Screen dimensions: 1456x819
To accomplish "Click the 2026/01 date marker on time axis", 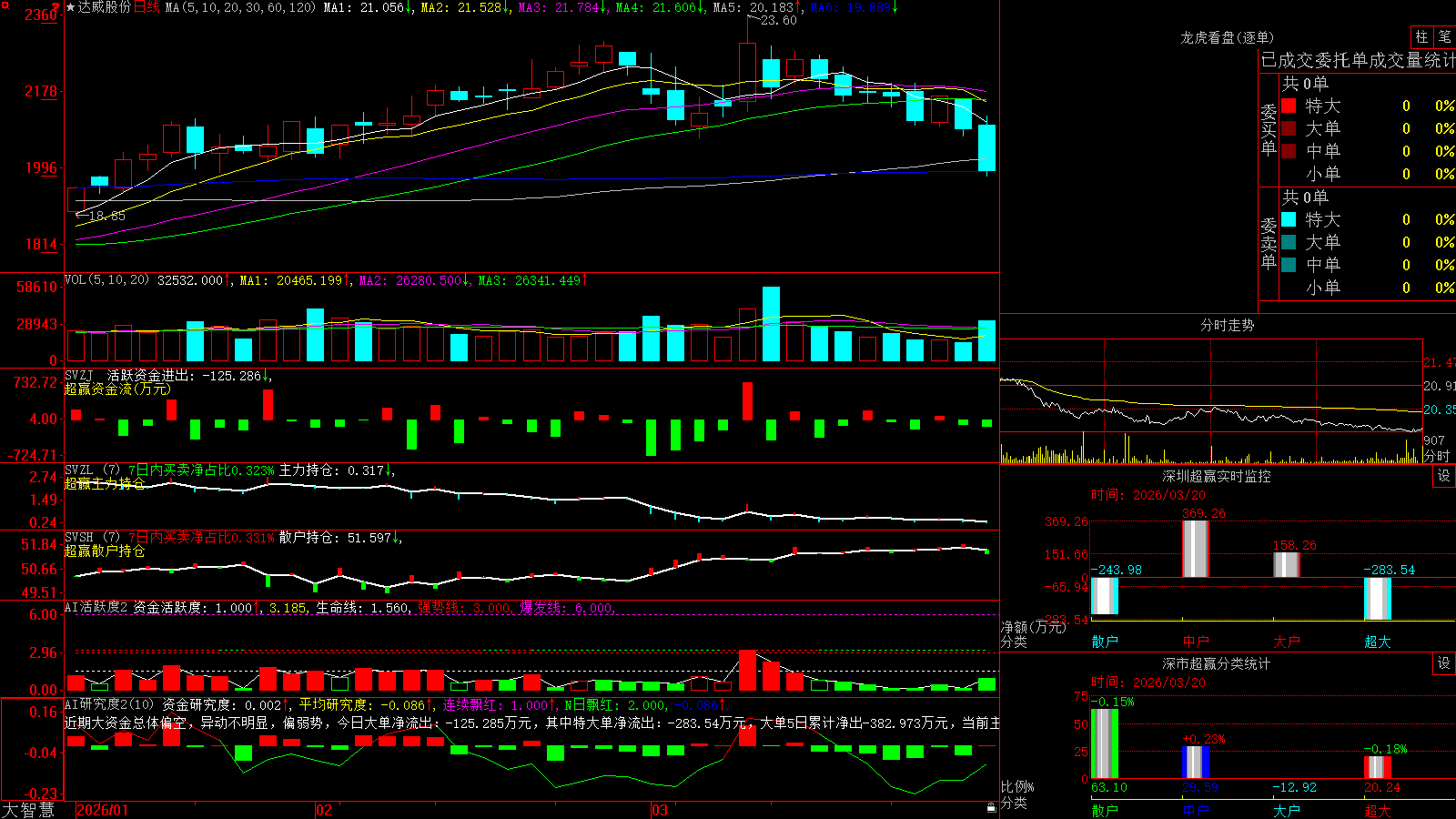I will (103, 810).
